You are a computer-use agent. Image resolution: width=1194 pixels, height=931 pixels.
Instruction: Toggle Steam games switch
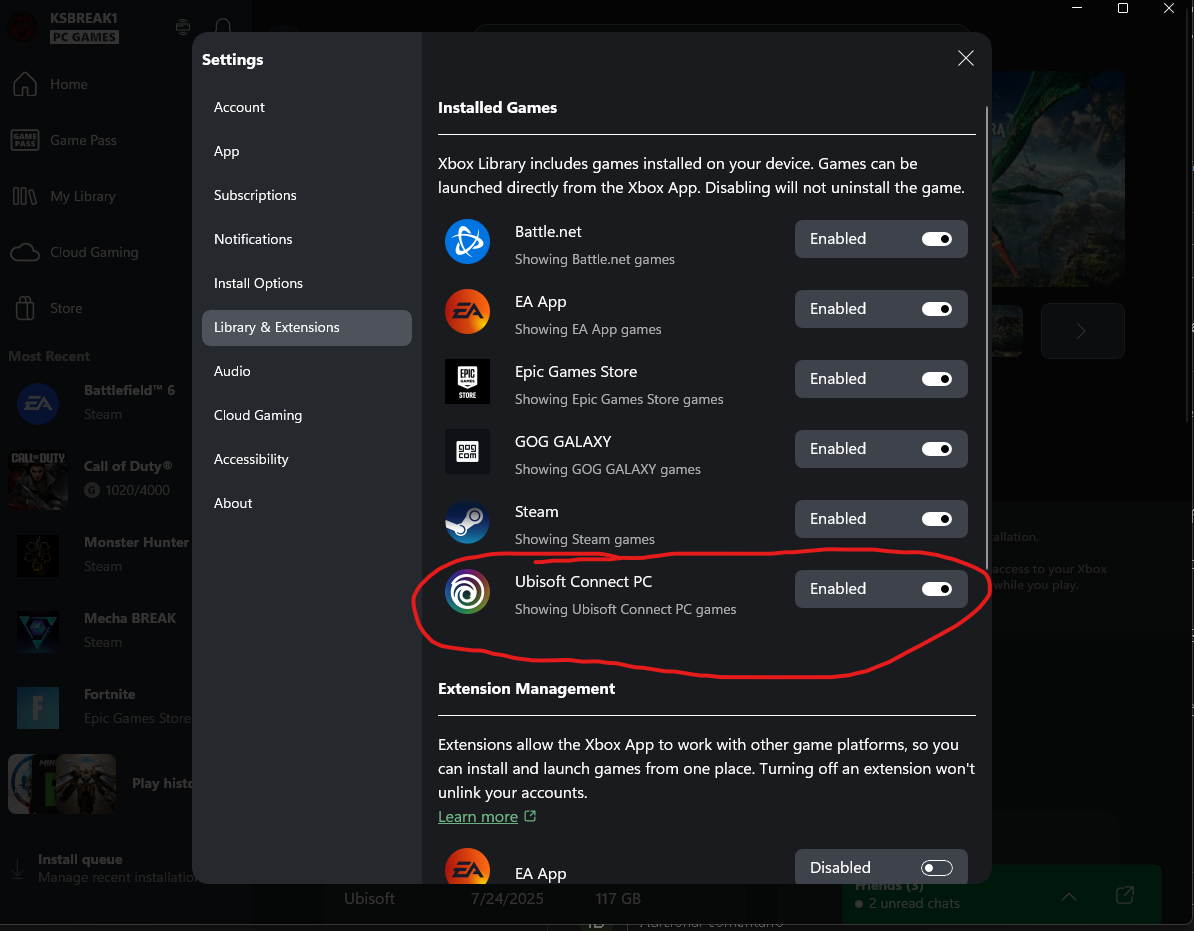(x=937, y=519)
